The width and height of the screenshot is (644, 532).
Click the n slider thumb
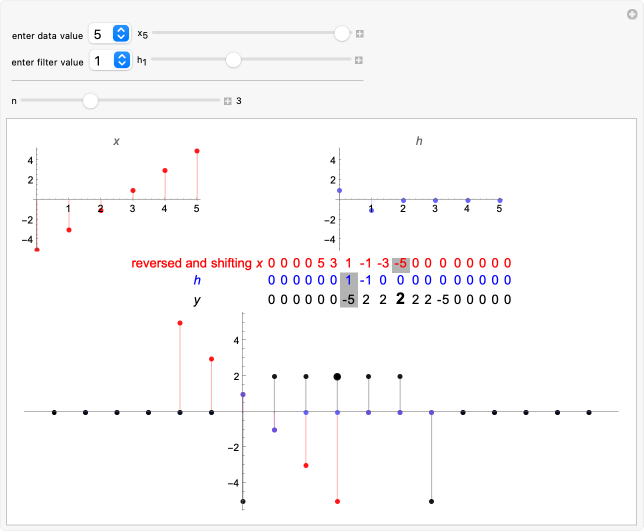click(90, 101)
